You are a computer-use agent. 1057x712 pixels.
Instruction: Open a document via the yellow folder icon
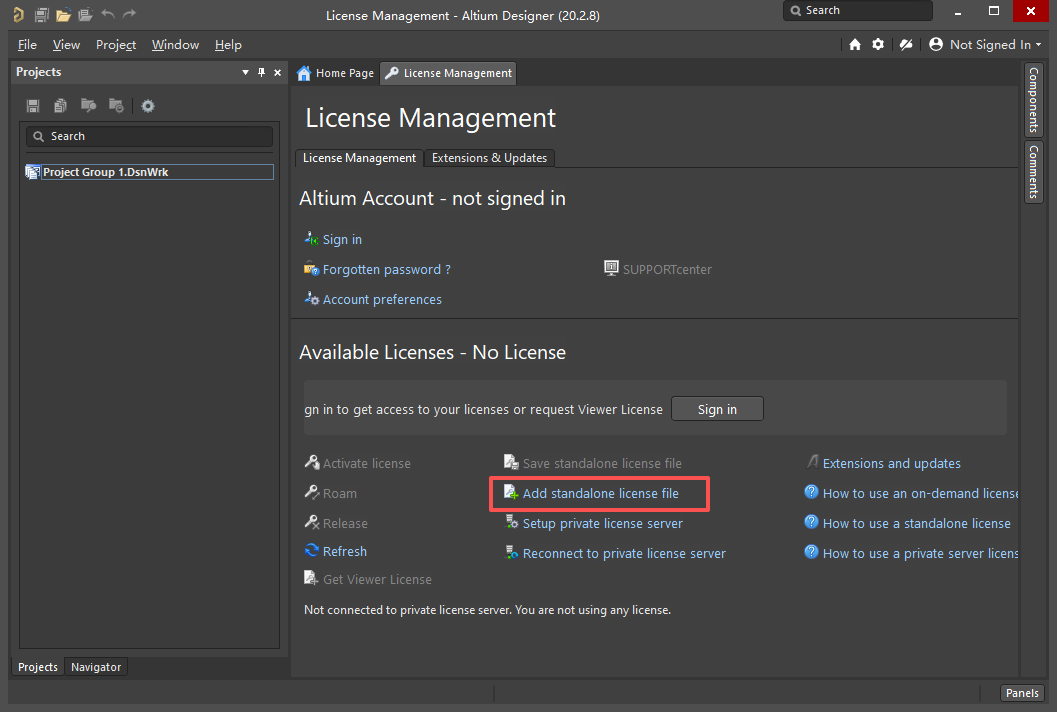(63, 15)
